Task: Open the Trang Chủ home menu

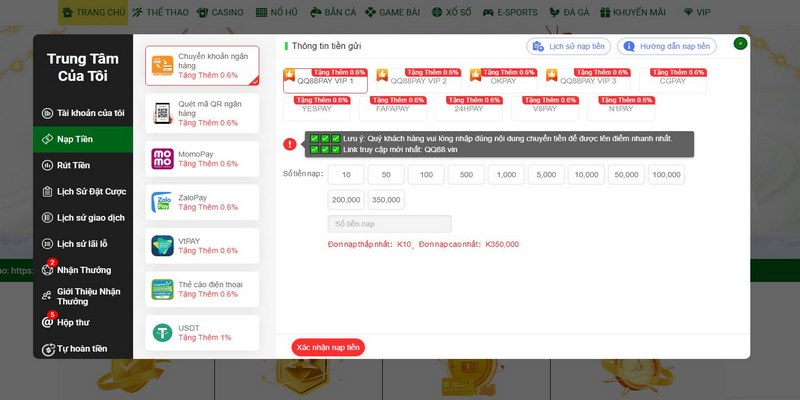Action: pyautogui.click(x=93, y=12)
